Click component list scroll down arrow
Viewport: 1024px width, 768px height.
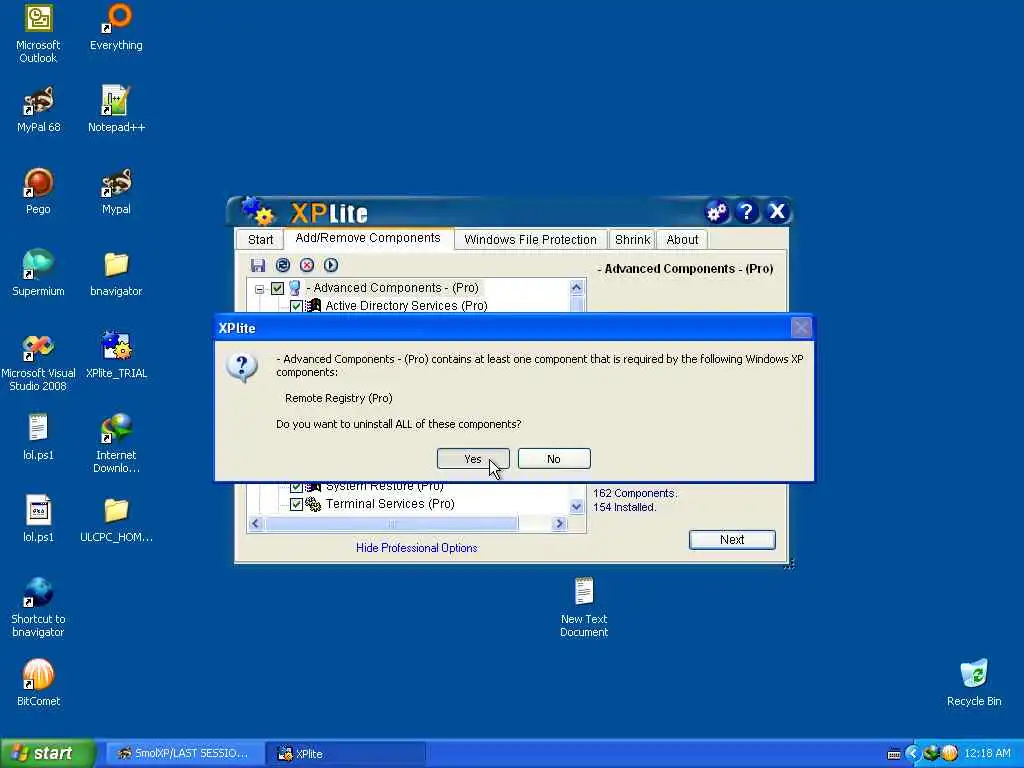(x=576, y=506)
